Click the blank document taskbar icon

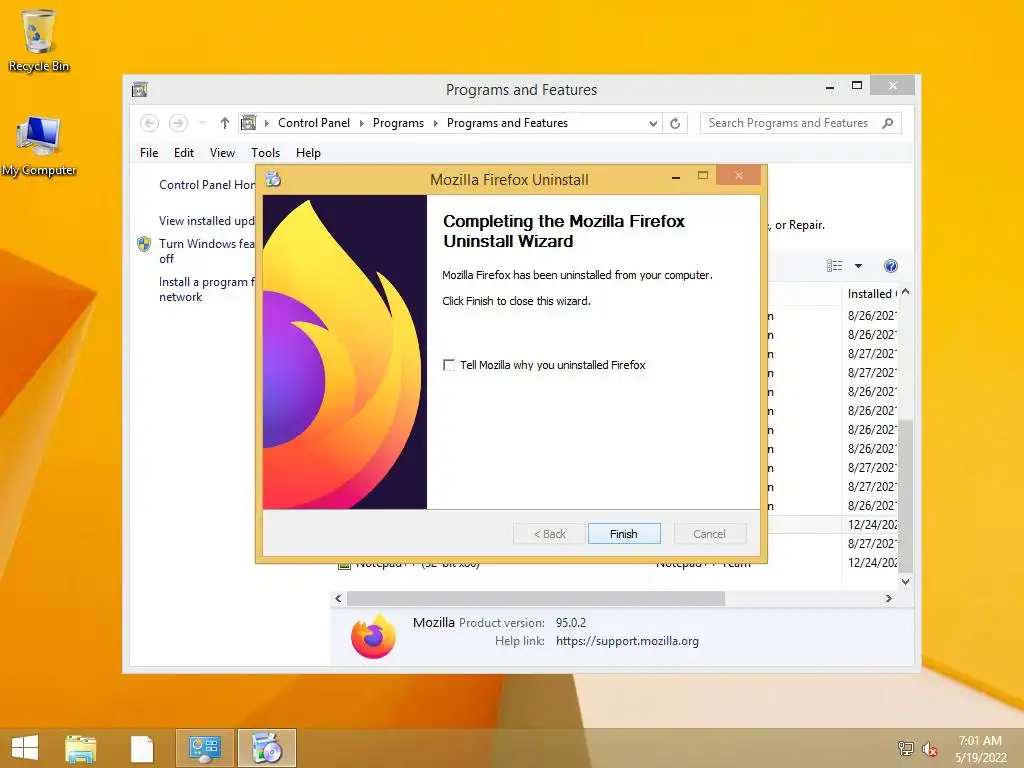point(142,748)
